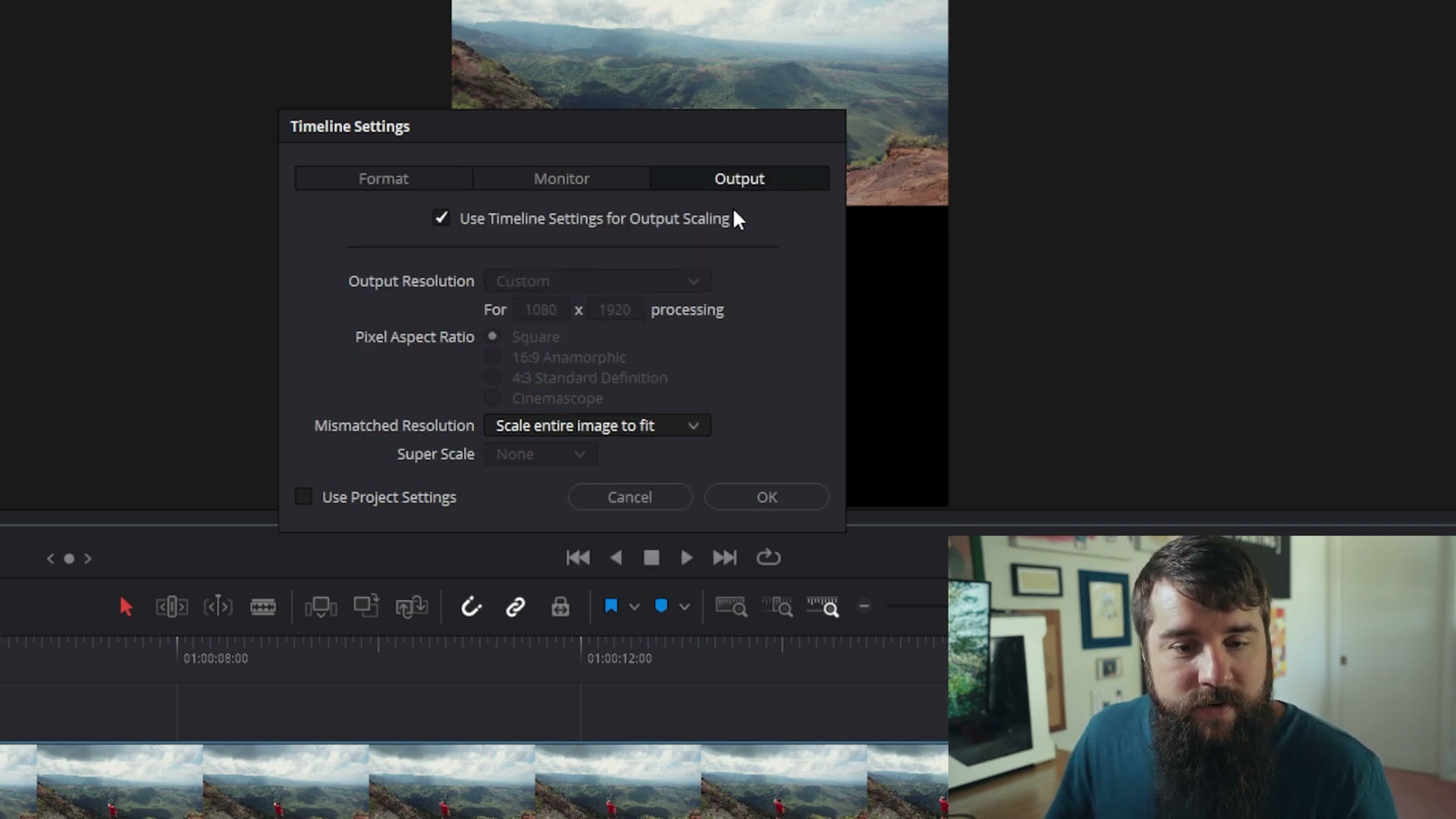Select 16:9 Anamorphic pixel aspect ratio
The image size is (1456, 819).
(492, 356)
